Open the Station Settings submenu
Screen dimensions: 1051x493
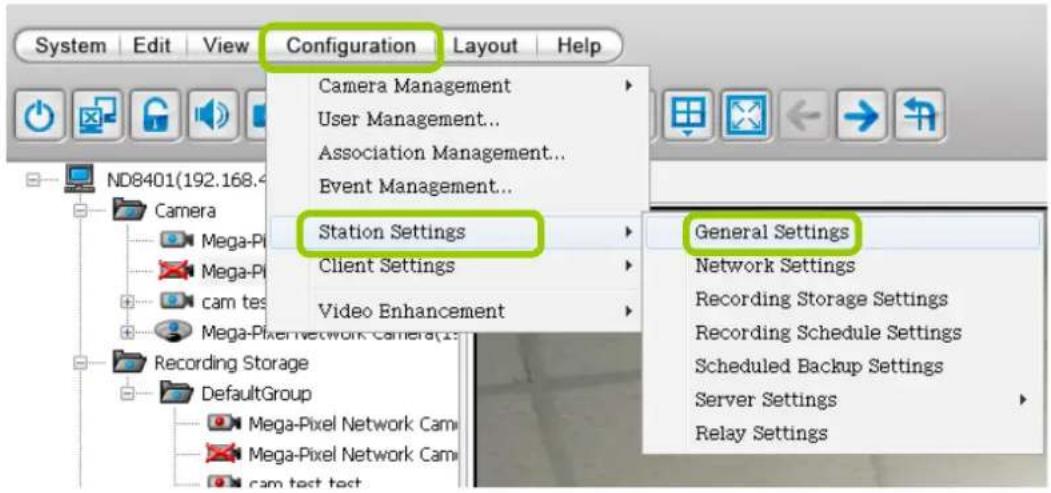pos(458,232)
